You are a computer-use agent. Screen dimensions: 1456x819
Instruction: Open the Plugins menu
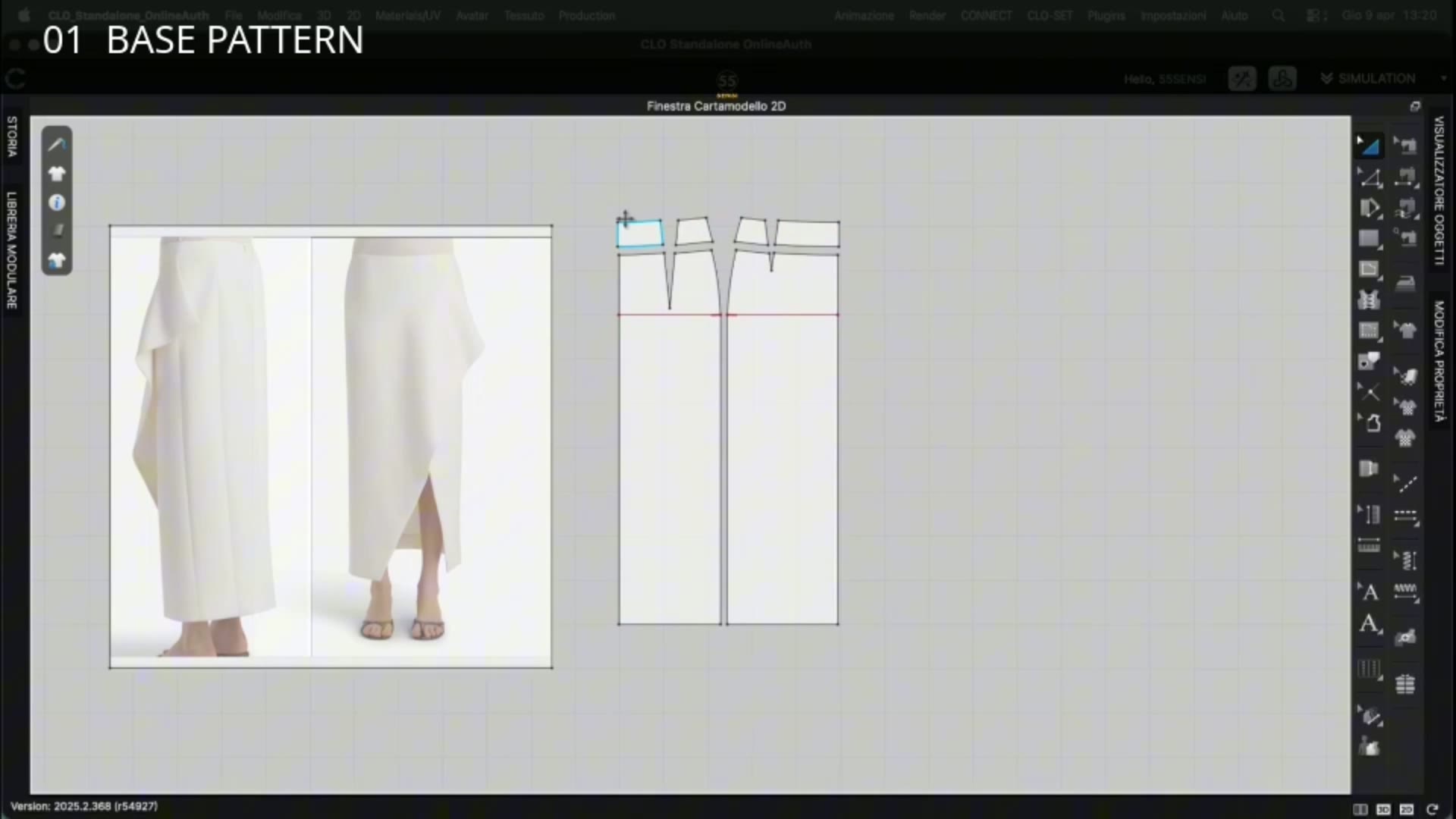click(x=1106, y=15)
